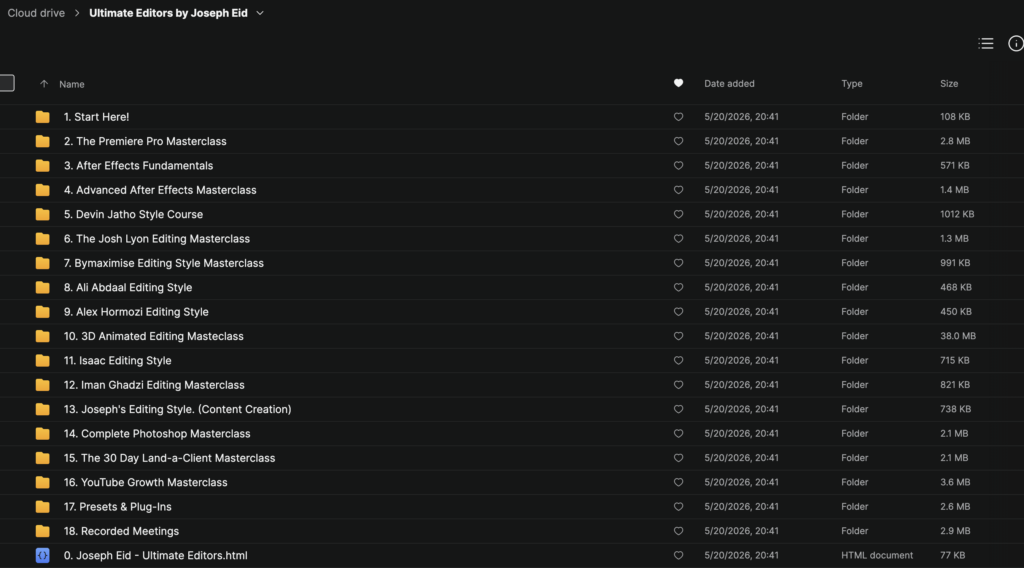Go to Cloud drive breadcrumb
1024x568 pixels.
pyautogui.click(x=36, y=13)
